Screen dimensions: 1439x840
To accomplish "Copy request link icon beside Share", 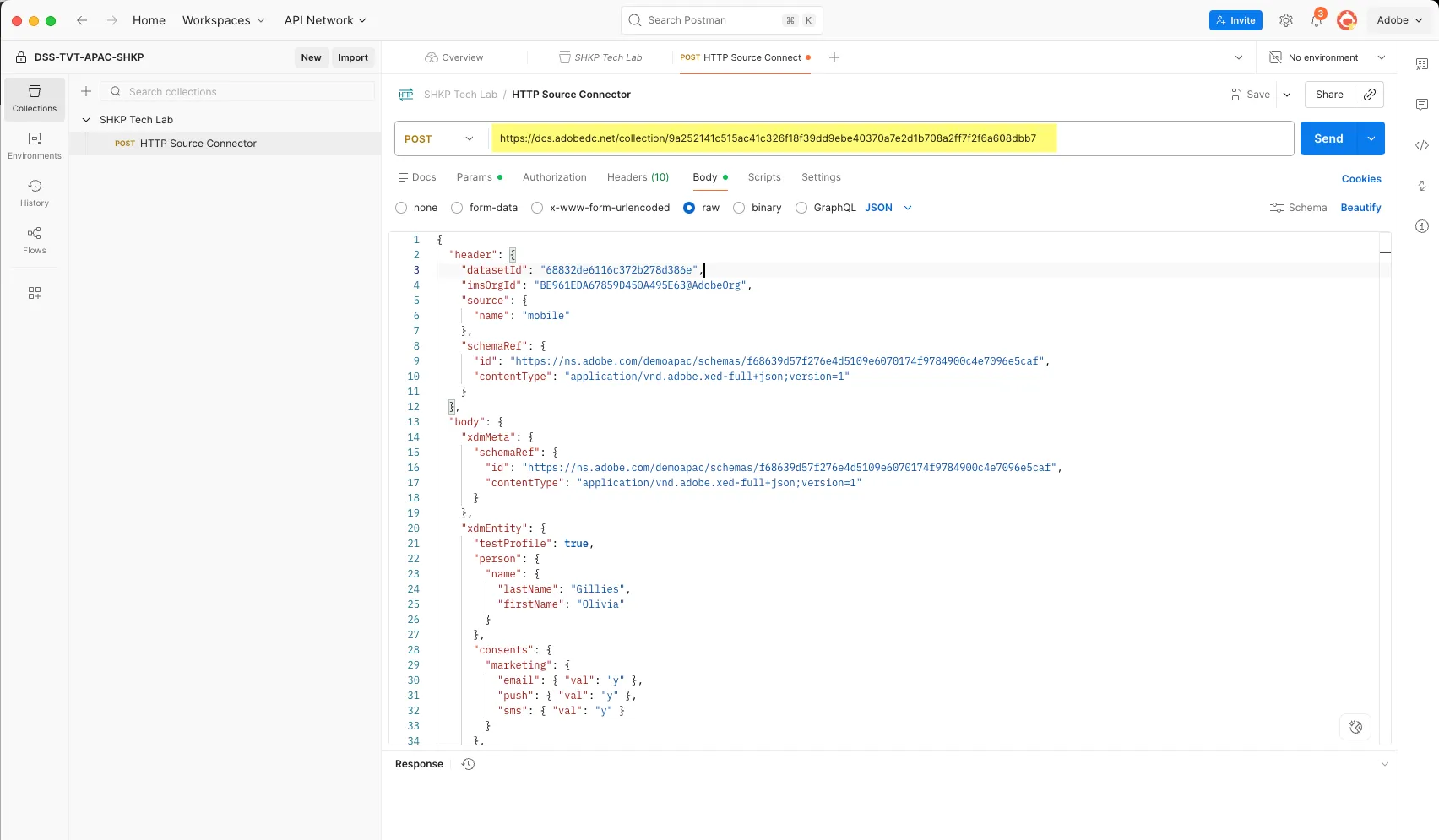I will tap(1370, 95).
